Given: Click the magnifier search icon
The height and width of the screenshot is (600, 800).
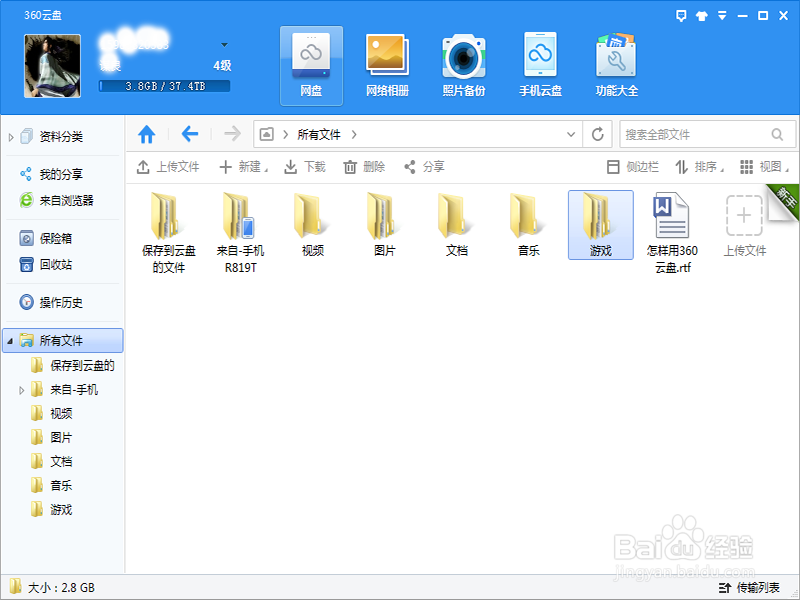Looking at the screenshot, I should 777,135.
